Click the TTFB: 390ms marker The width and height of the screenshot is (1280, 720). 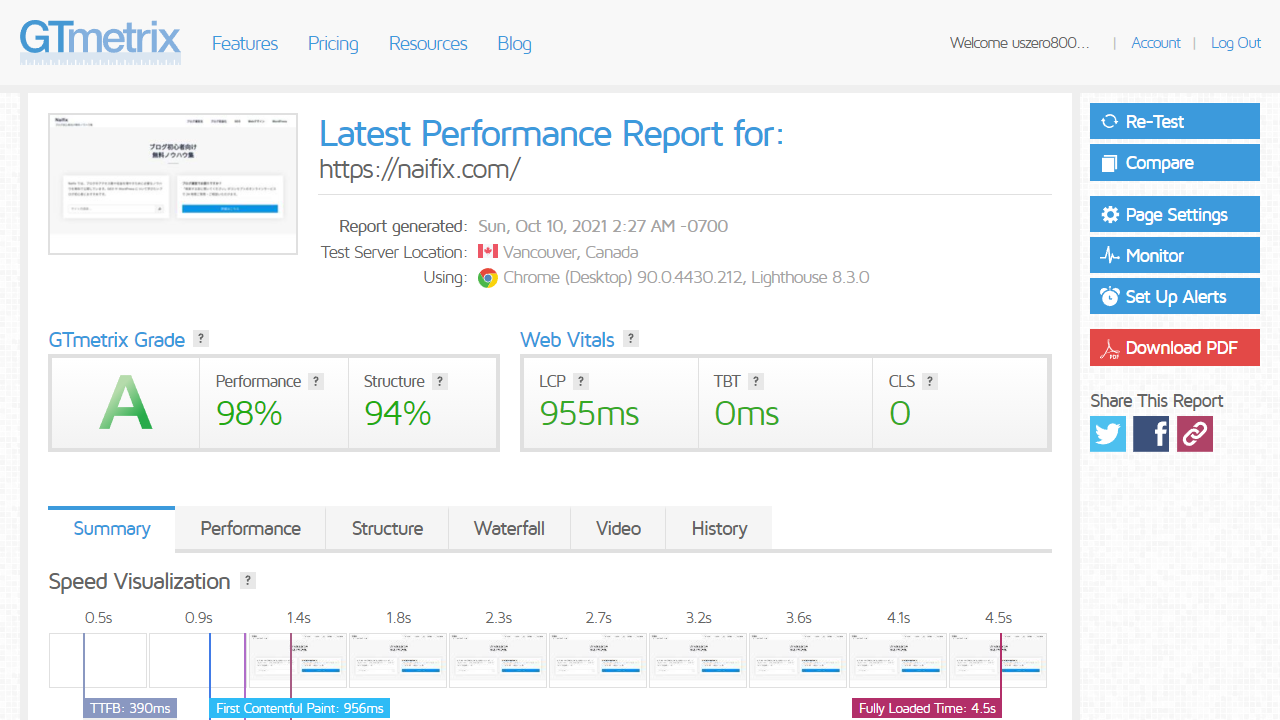[130, 708]
